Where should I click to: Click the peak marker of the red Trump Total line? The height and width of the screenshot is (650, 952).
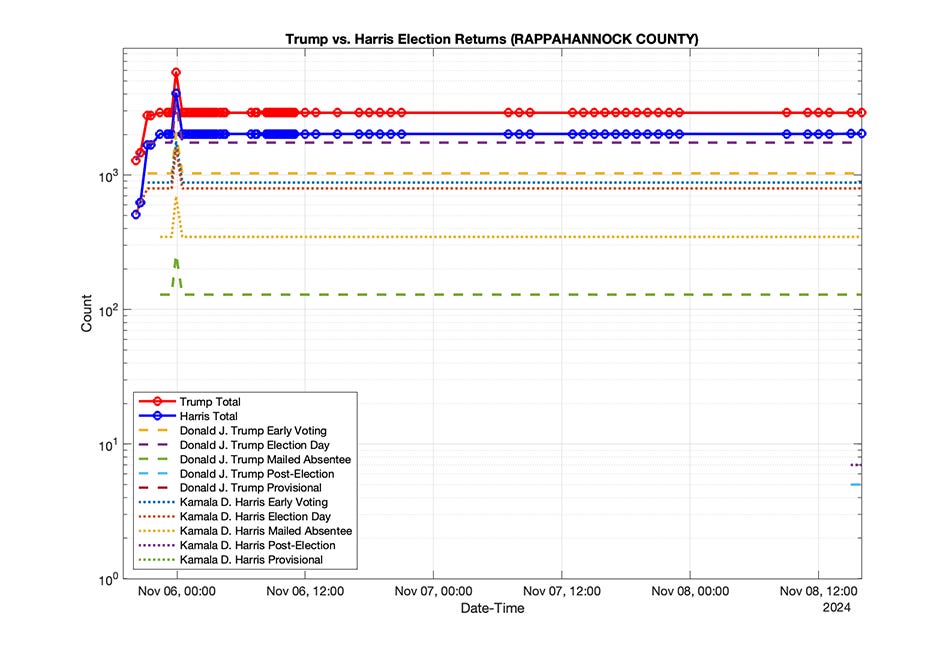[176, 73]
